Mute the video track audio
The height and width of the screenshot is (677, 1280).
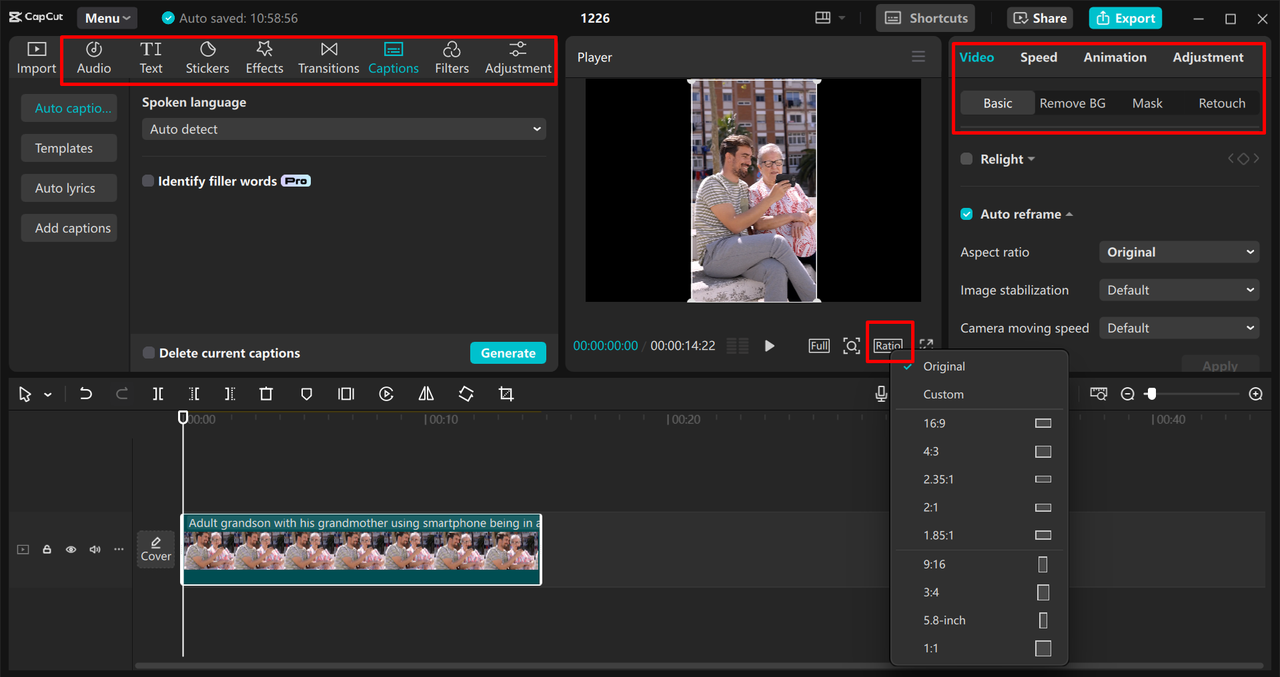pyautogui.click(x=95, y=549)
